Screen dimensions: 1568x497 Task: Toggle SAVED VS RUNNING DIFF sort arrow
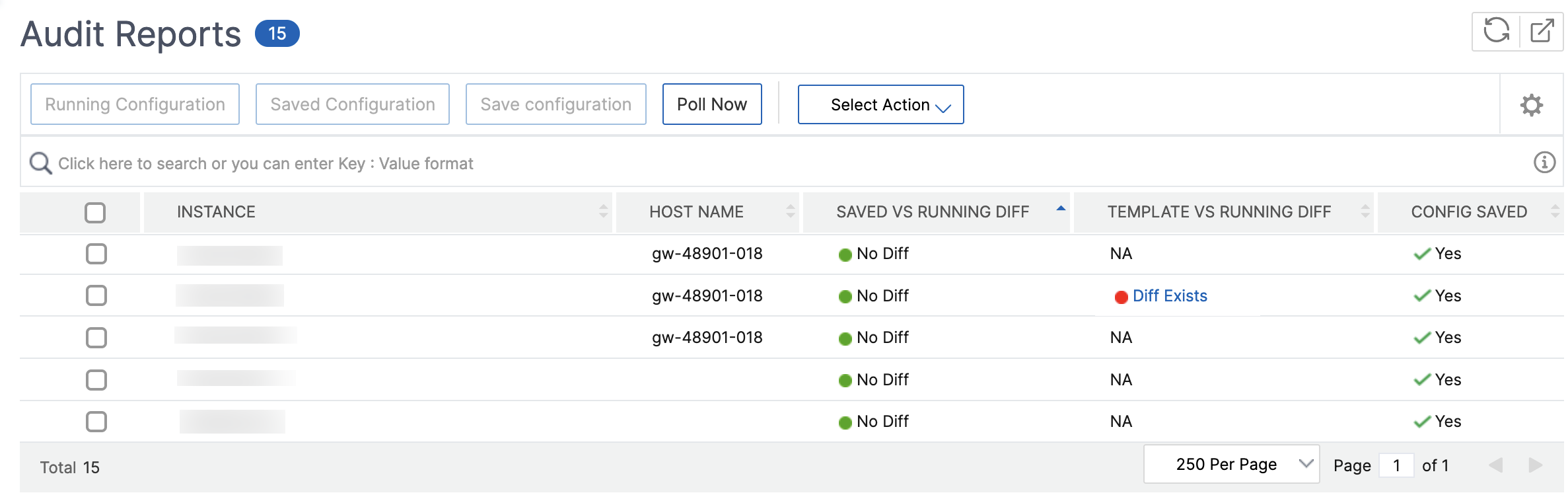pyautogui.click(x=1061, y=208)
